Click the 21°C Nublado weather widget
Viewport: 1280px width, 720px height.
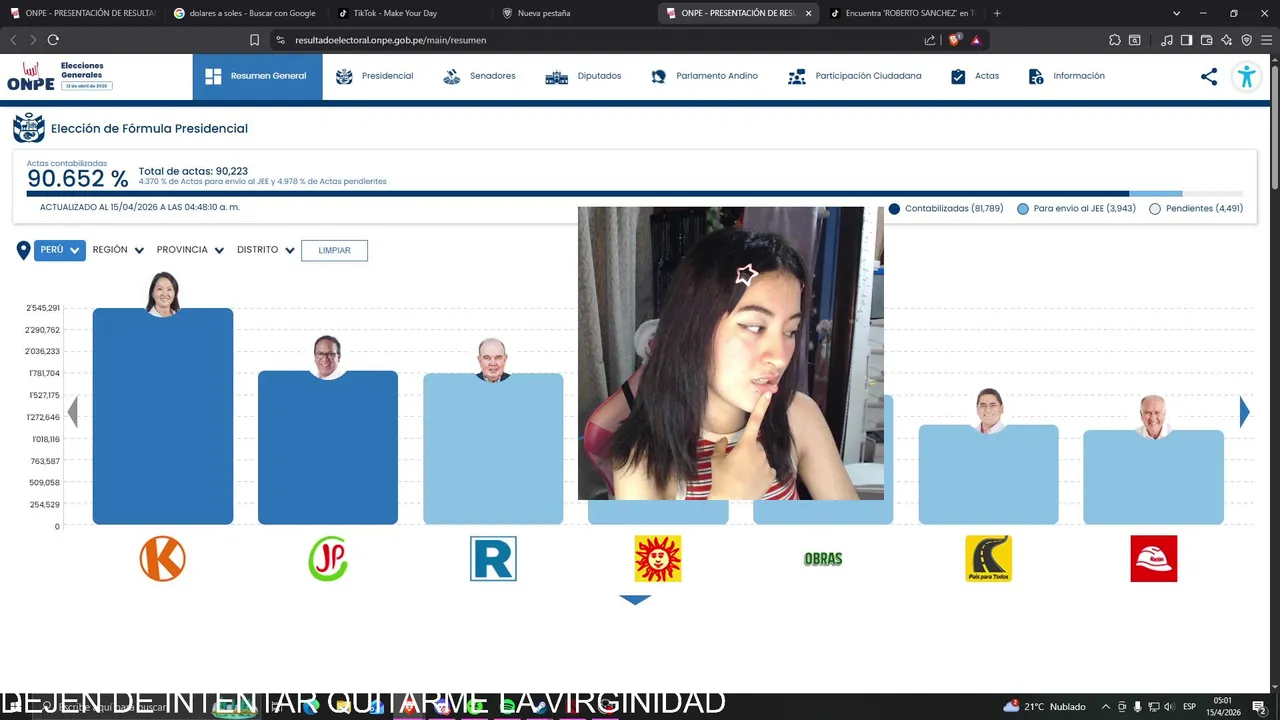[1044, 707]
